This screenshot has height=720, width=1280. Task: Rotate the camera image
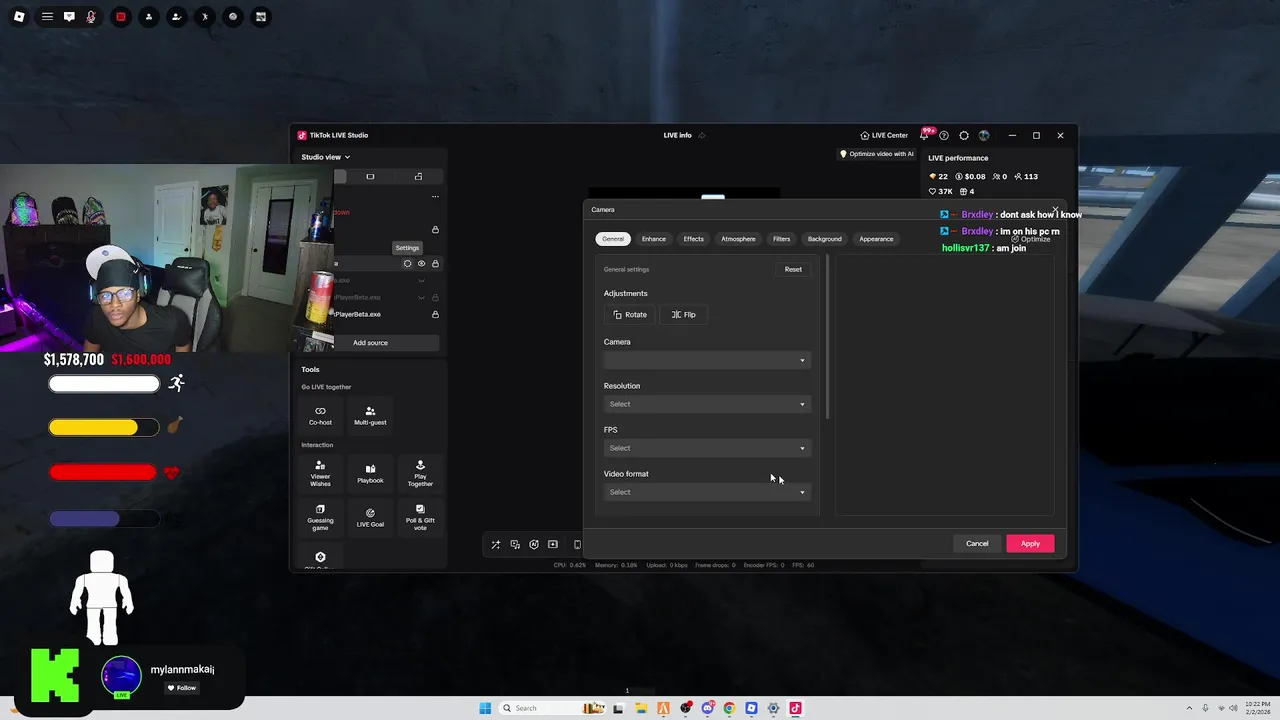[x=630, y=315]
